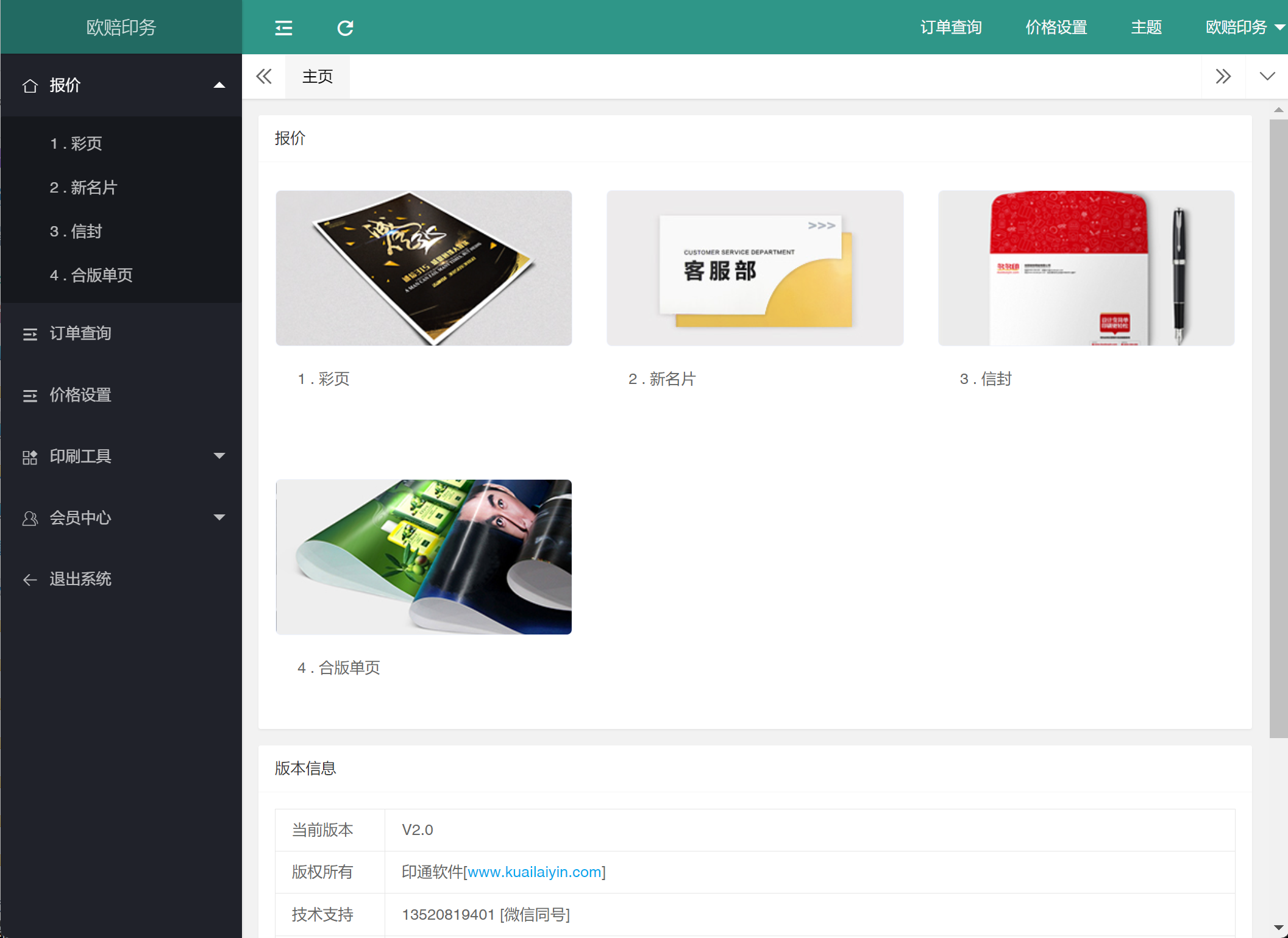Expand the 印刷工具 submenu arrow
The width and height of the screenshot is (1288, 938).
pyautogui.click(x=219, y=456)
